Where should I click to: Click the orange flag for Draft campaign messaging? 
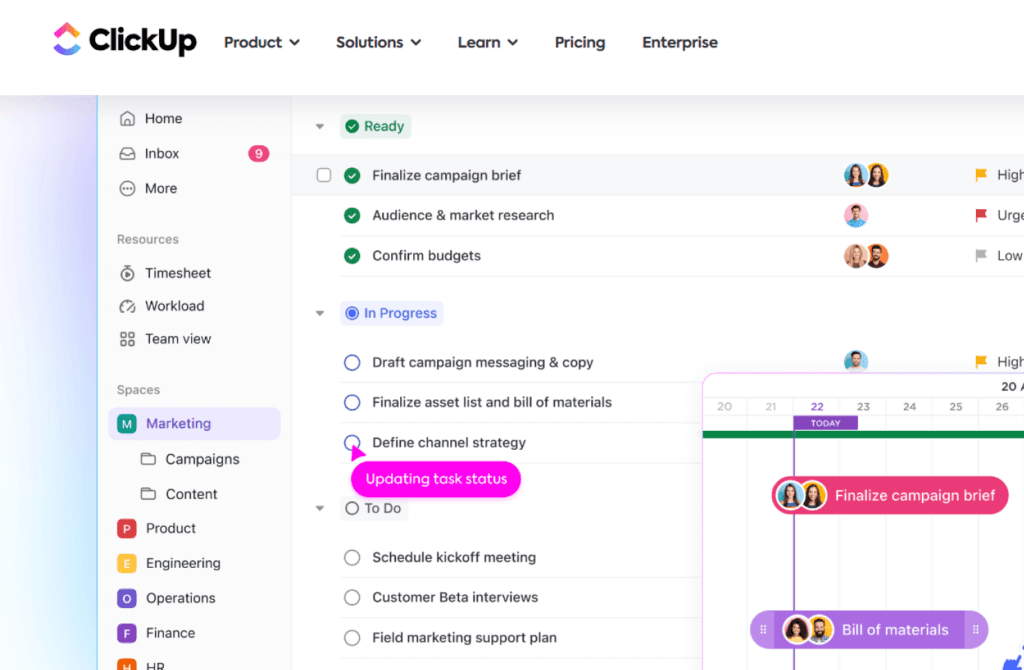tap(980, 361)
